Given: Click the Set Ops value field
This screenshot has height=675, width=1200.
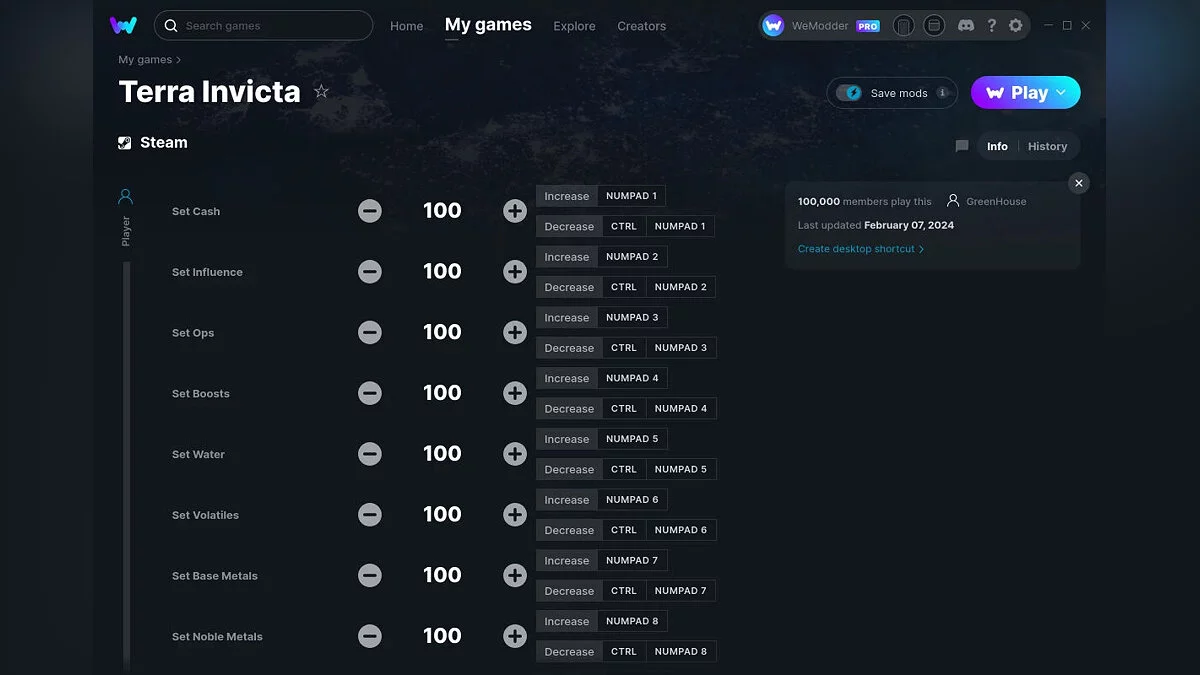Looking at the screenshot, I should tap(442, 332).
